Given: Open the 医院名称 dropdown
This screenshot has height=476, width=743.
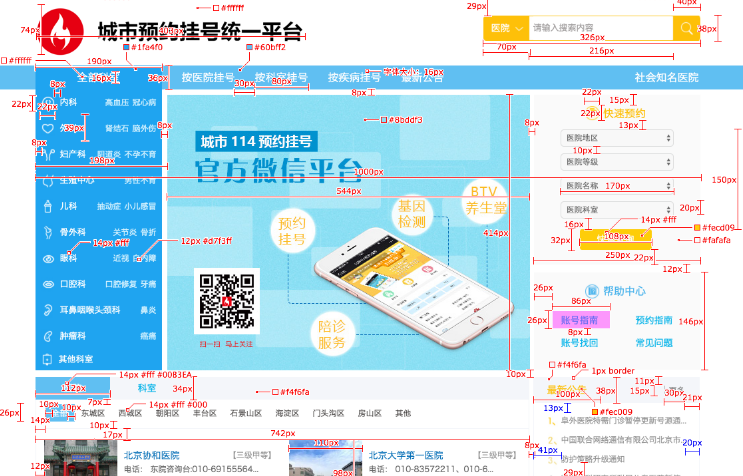Looking at the screenshot, I should [617, 186].
